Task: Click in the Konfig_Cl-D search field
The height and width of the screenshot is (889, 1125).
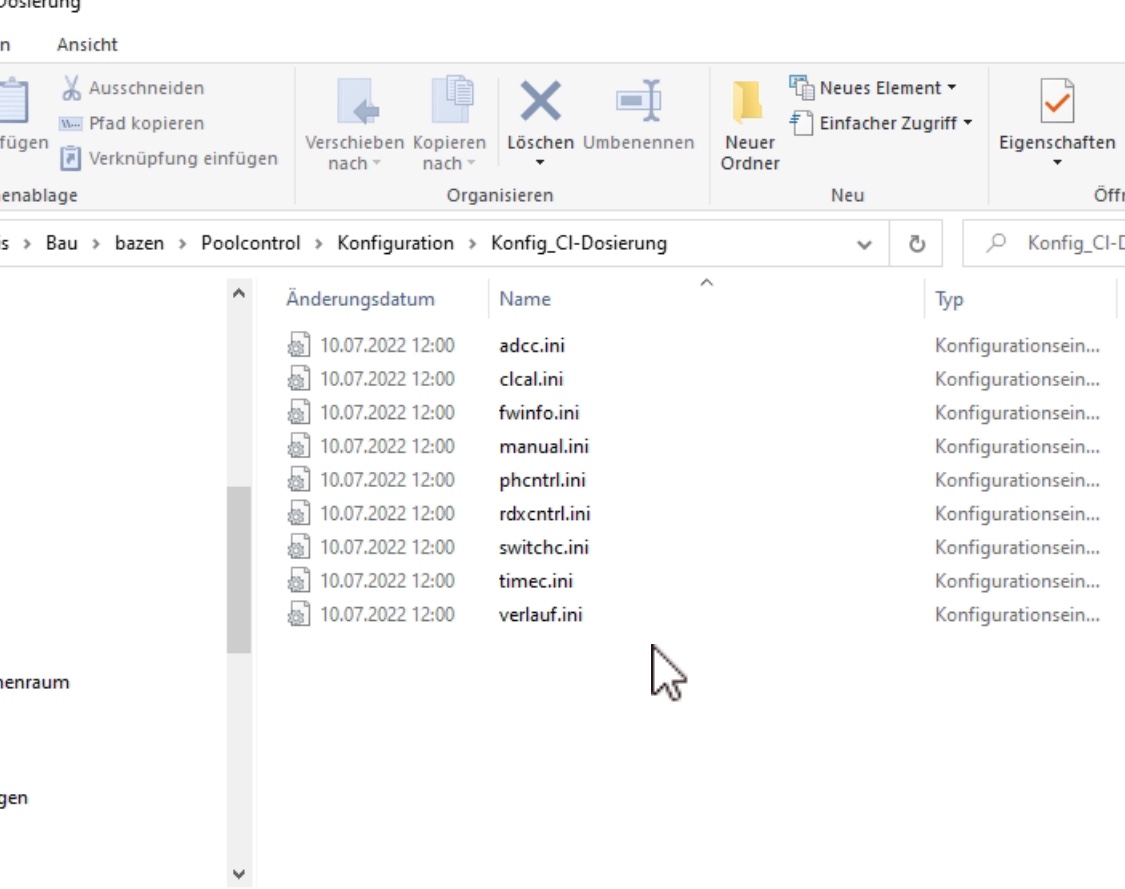Action: tap(1075, 243)
